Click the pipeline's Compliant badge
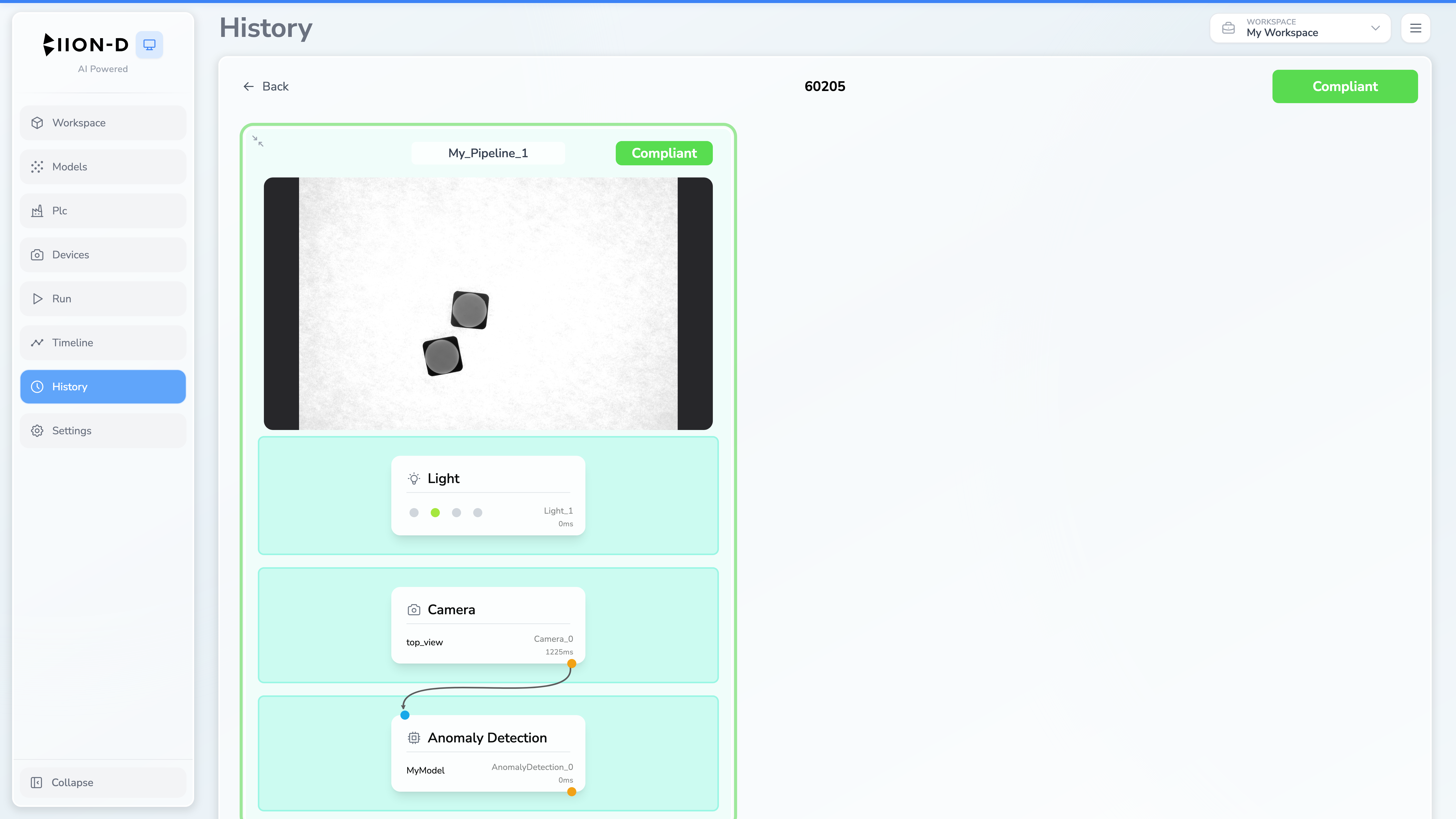The image size is (1456, 819). (664, 153)
